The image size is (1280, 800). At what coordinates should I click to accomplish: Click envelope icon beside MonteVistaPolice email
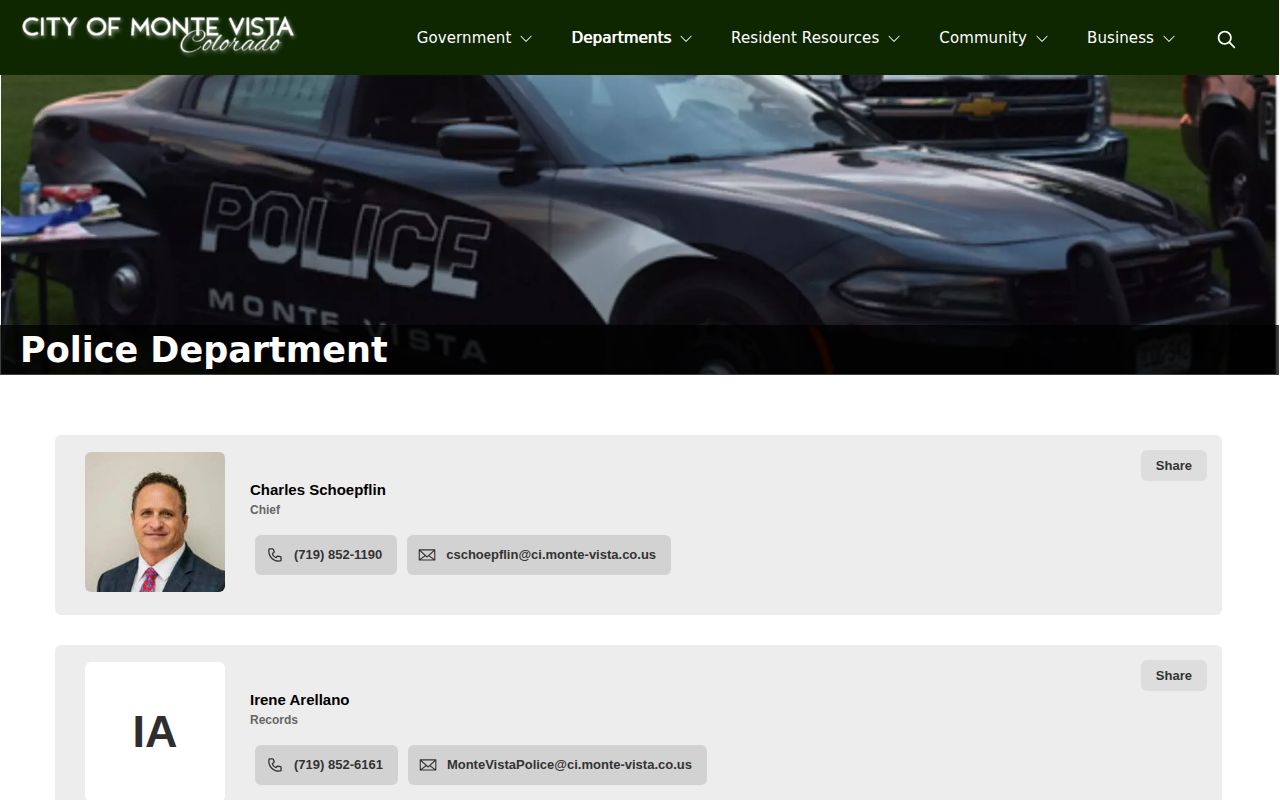[x=428, y=765]
